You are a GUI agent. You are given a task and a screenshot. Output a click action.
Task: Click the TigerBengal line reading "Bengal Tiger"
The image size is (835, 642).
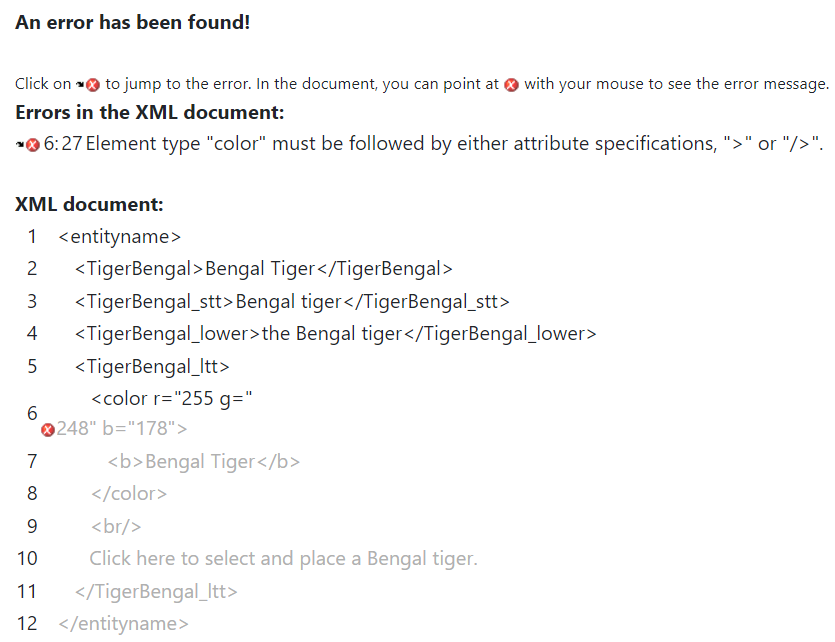pyautogui.click(x=263, y=268)
